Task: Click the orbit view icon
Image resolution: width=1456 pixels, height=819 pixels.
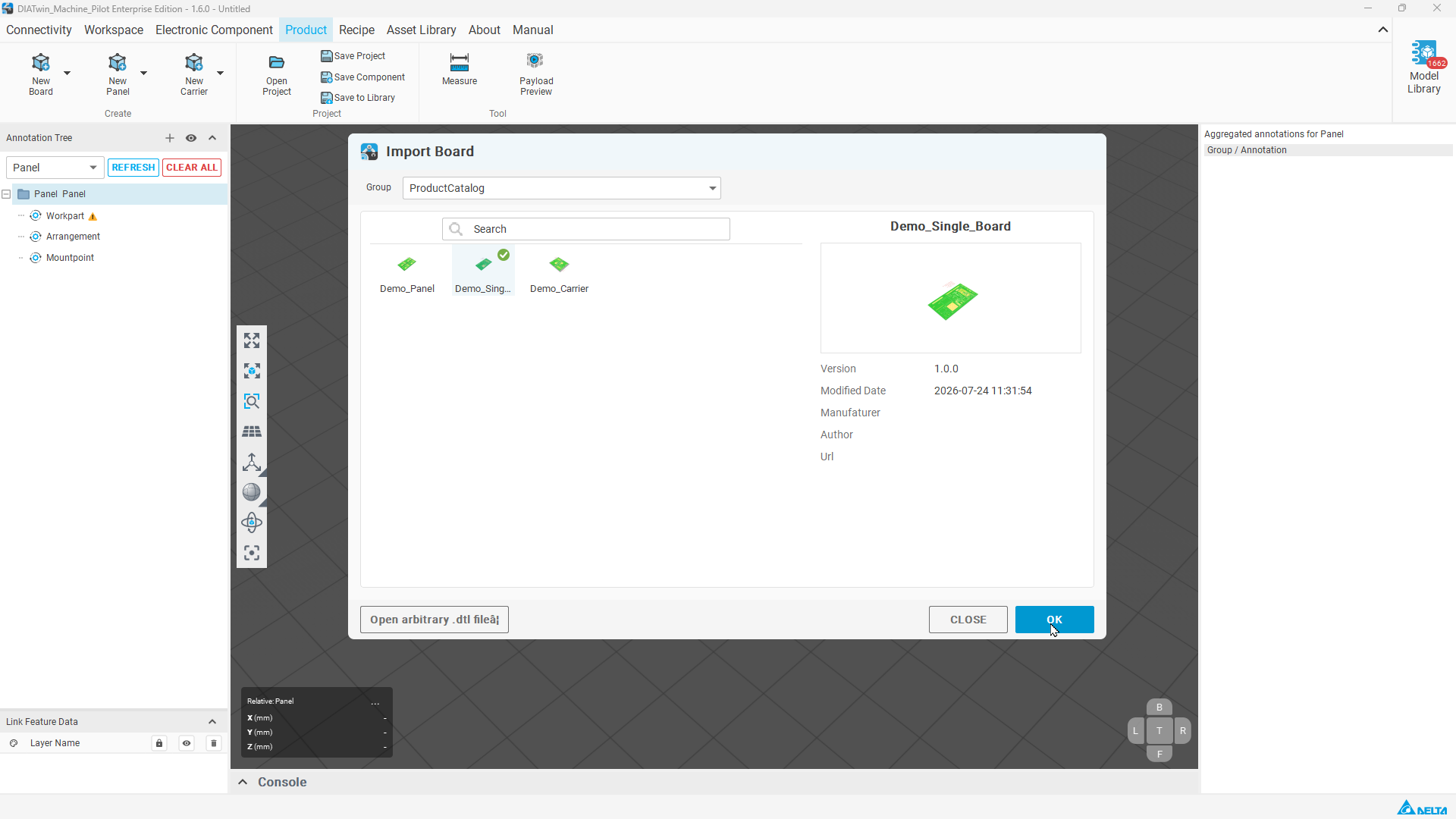Action: tap(252, 522)
